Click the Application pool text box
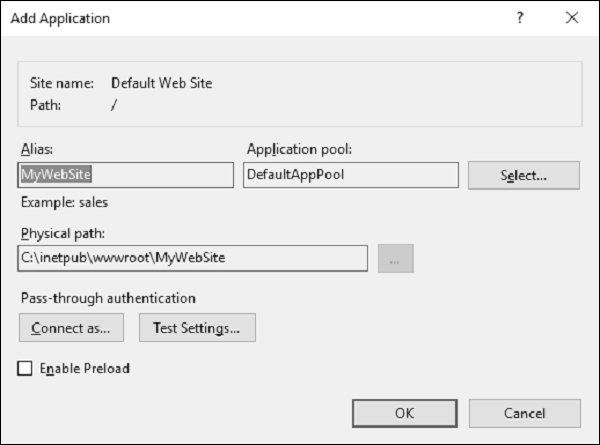Screen dimensions: 600x445 click(350, 174)
